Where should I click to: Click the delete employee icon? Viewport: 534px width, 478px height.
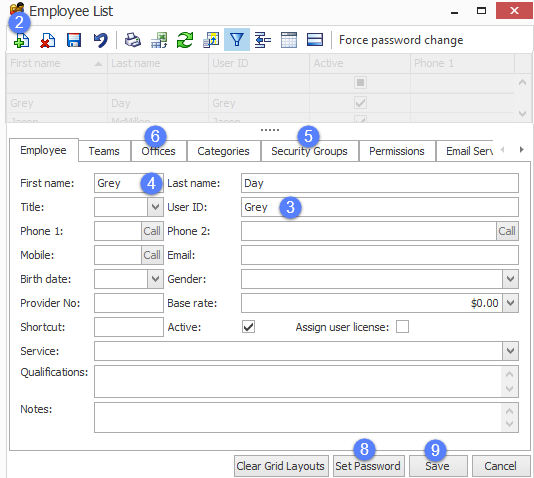(x=48, y=40)
